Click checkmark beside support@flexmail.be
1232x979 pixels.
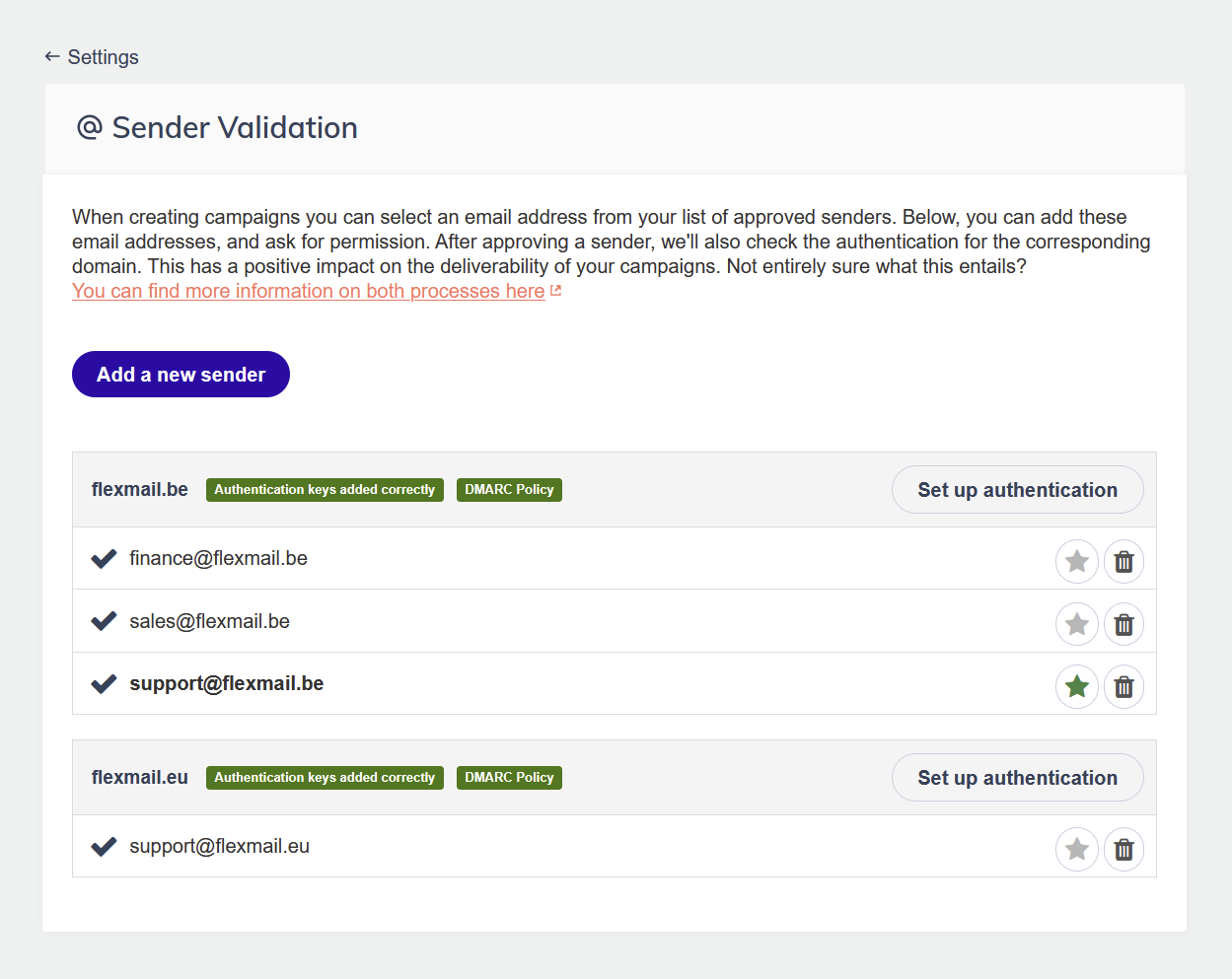pyautogui.click(x=104, y=684)
